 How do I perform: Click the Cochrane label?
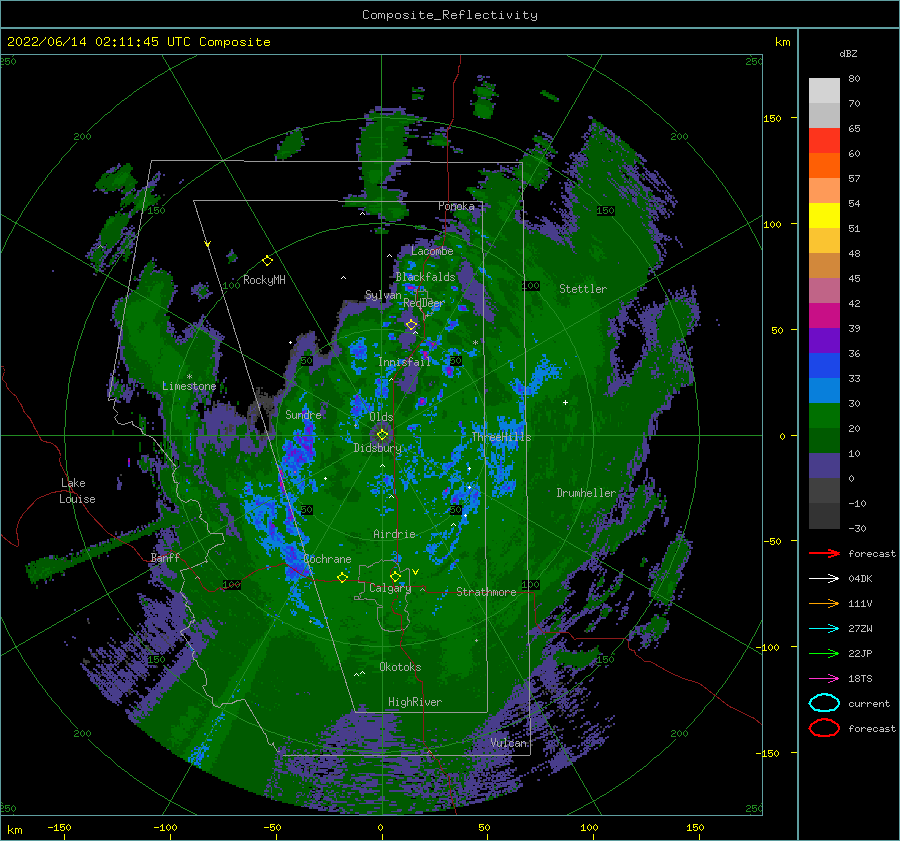(327, 559)
